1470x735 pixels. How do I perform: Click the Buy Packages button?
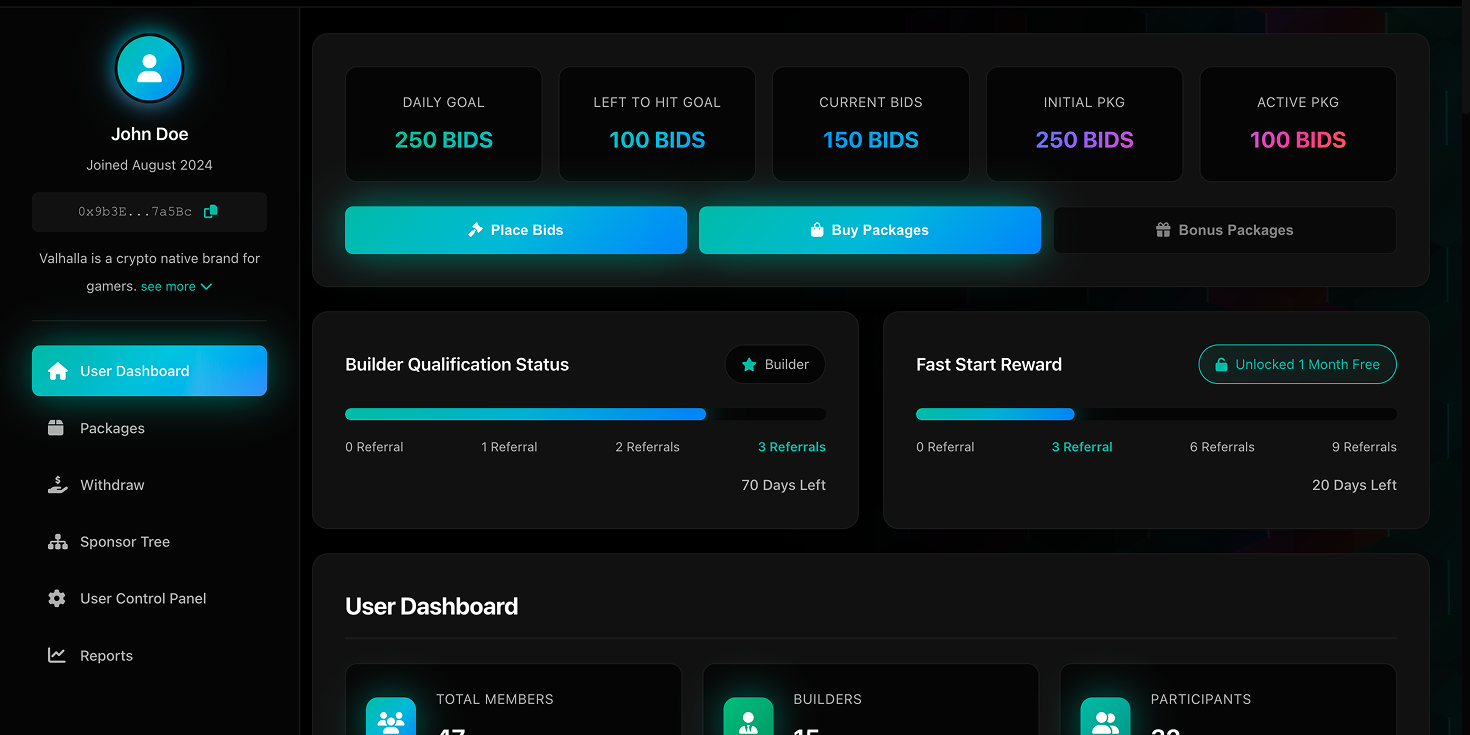pos(869,229)
